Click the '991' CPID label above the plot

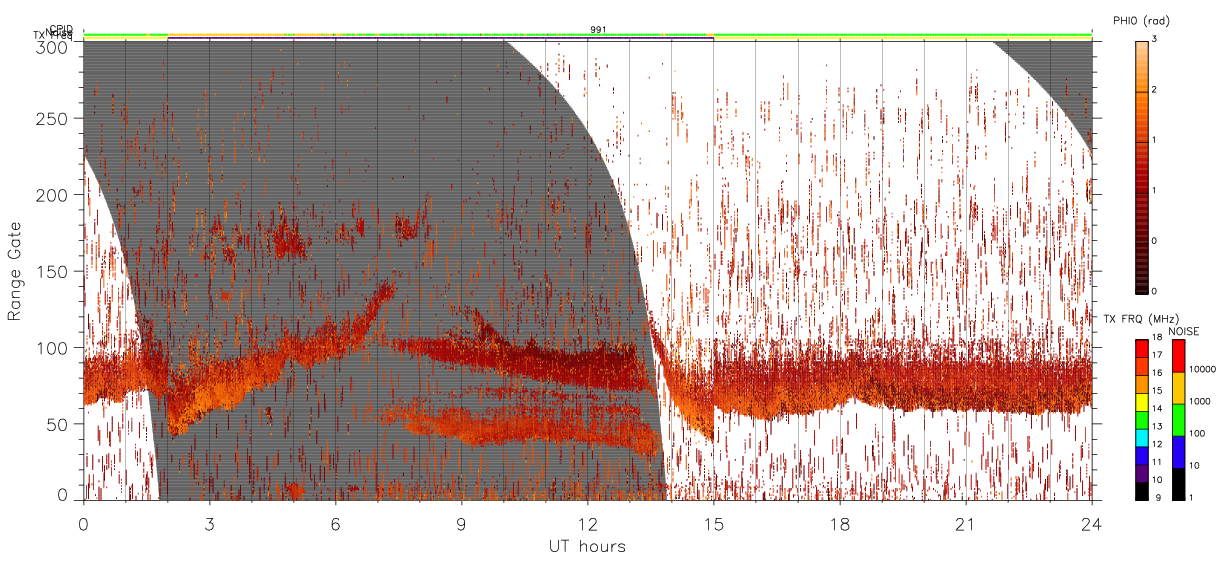tap(598, 30)
